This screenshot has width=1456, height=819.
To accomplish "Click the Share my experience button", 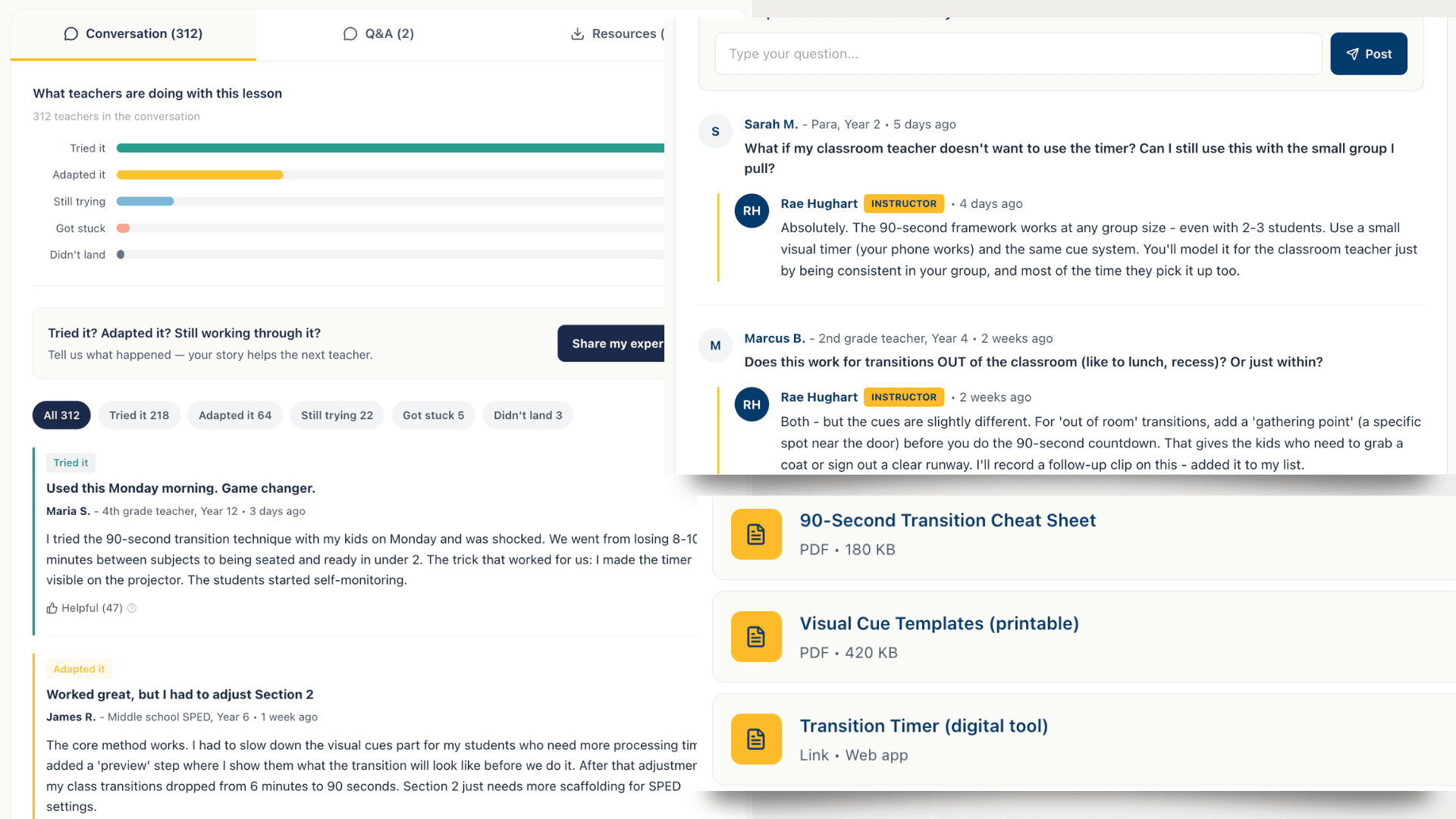I will 611,344.
